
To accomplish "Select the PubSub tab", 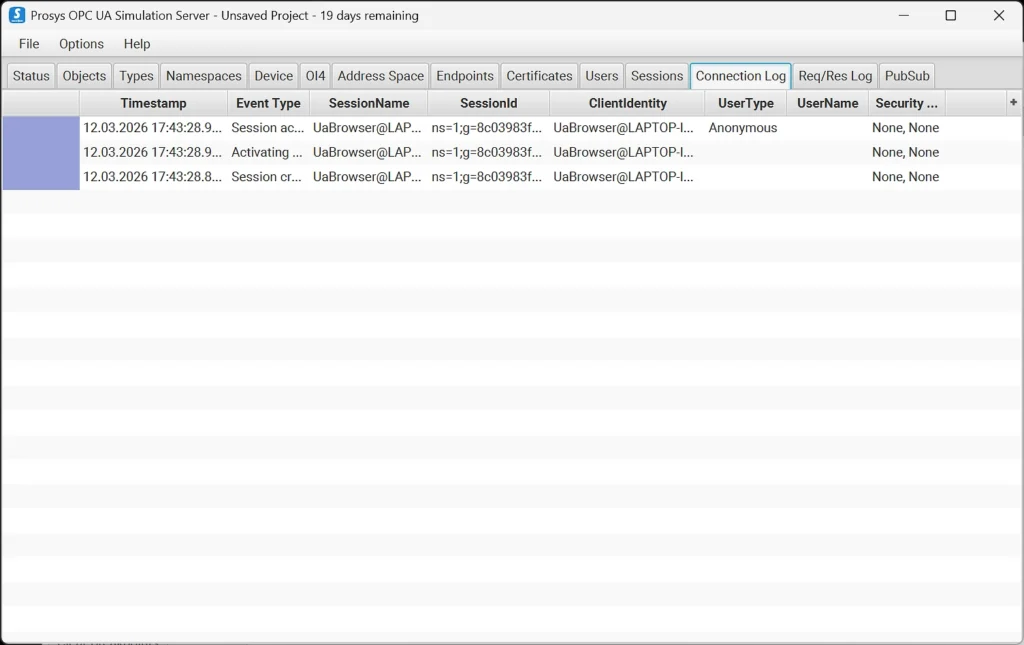I will tap(907, 76).
